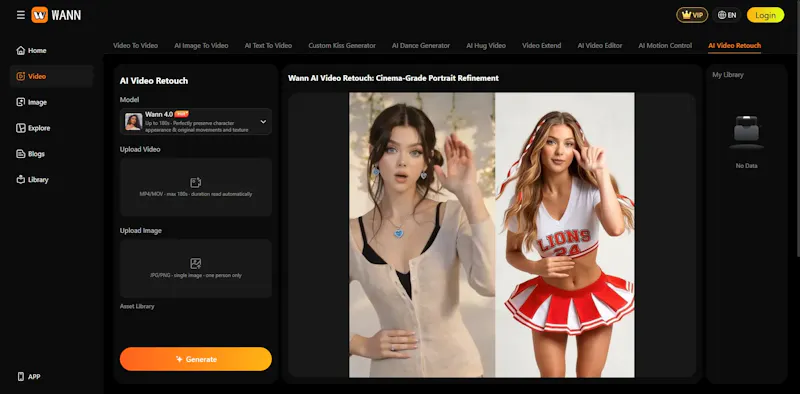The width and height of the screenshot is (800, 394).
Task: Click the Login button
Action: (x=765, y=15)
